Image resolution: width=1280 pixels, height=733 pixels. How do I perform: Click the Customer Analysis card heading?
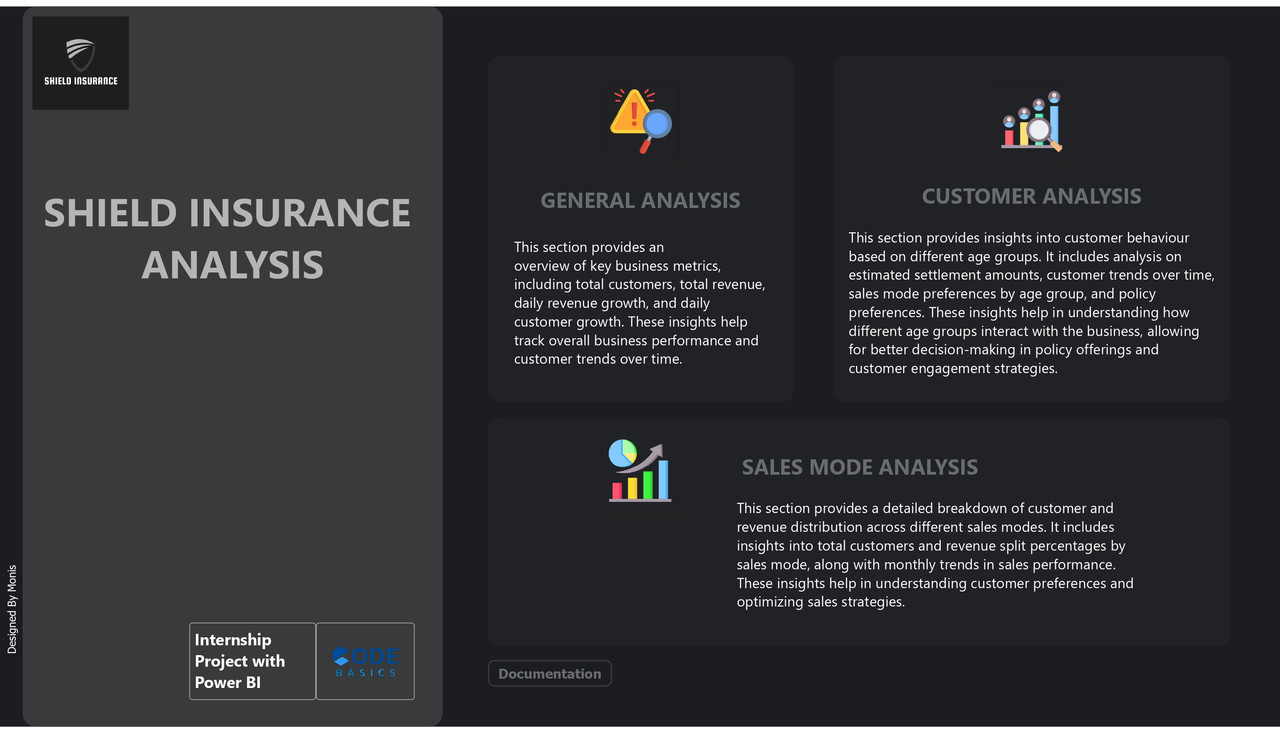click(x=1031, y=196)
